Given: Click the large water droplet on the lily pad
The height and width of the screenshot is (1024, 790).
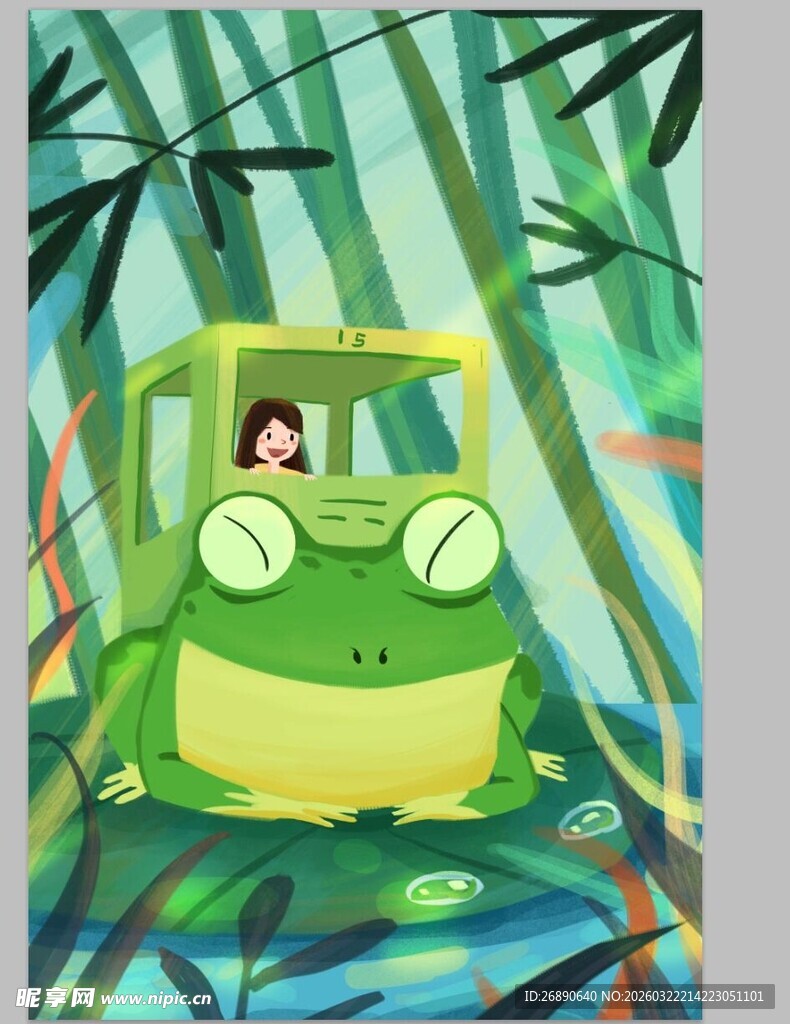Looking at the screenshot, I should pyautogui.click(x=443, y=887).
